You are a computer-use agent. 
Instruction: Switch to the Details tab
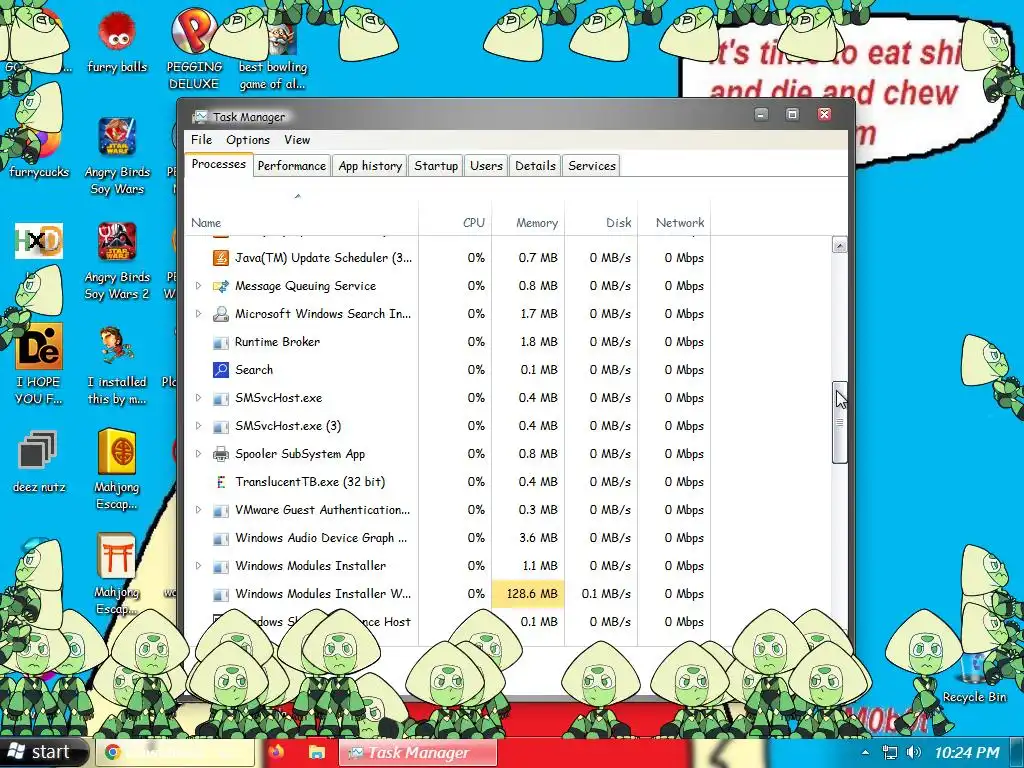(535, 166)
